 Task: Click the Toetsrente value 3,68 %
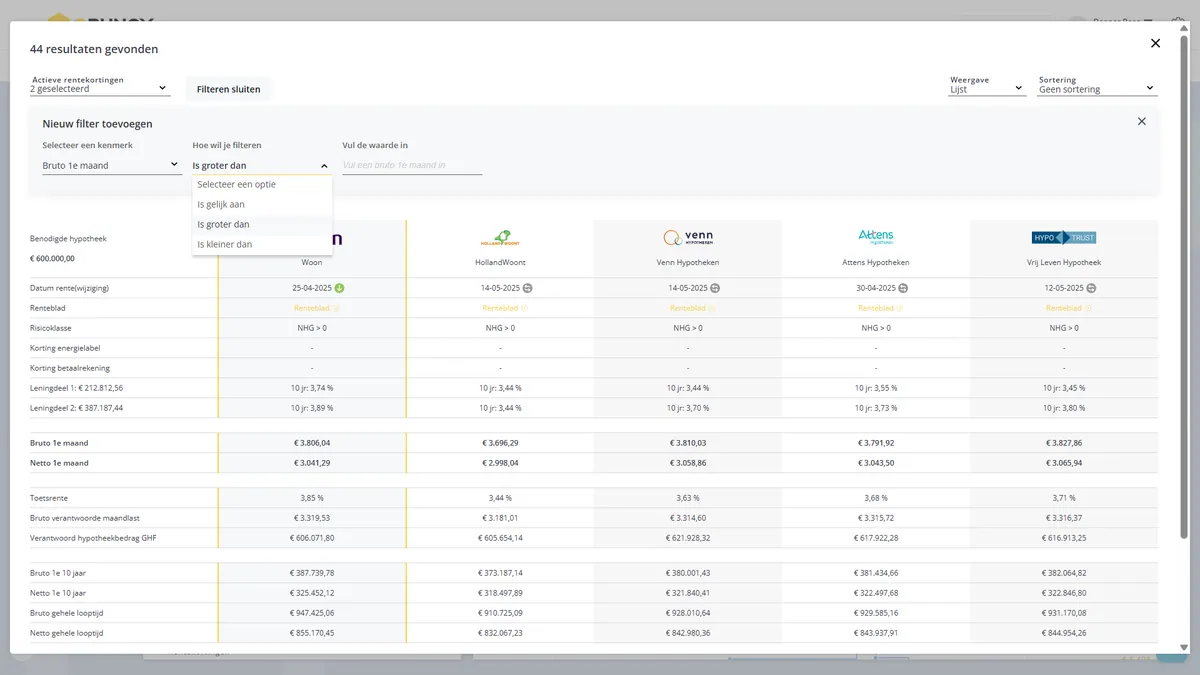click(876, 498)
